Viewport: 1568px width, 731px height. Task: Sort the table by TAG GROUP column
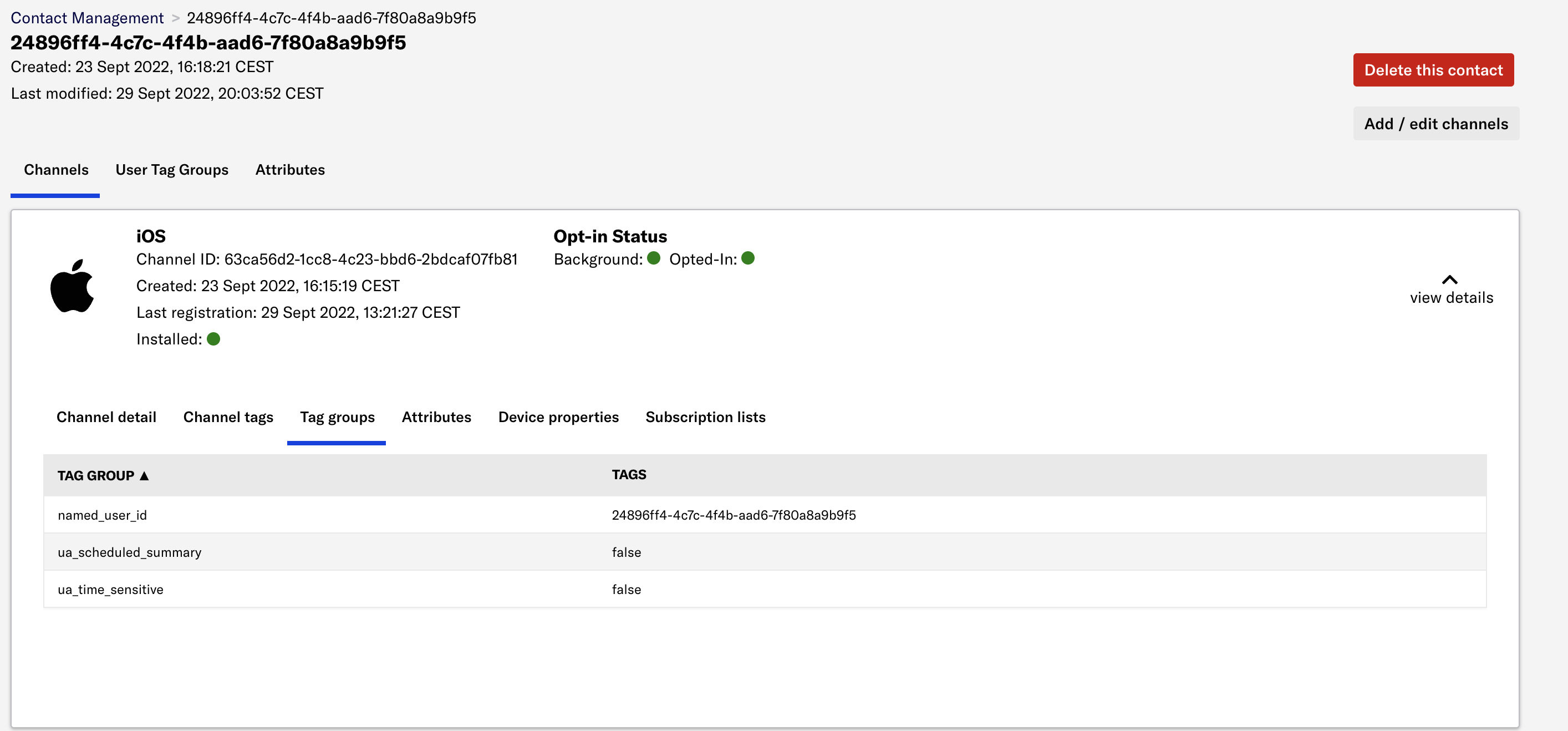[x=104, y=475]
